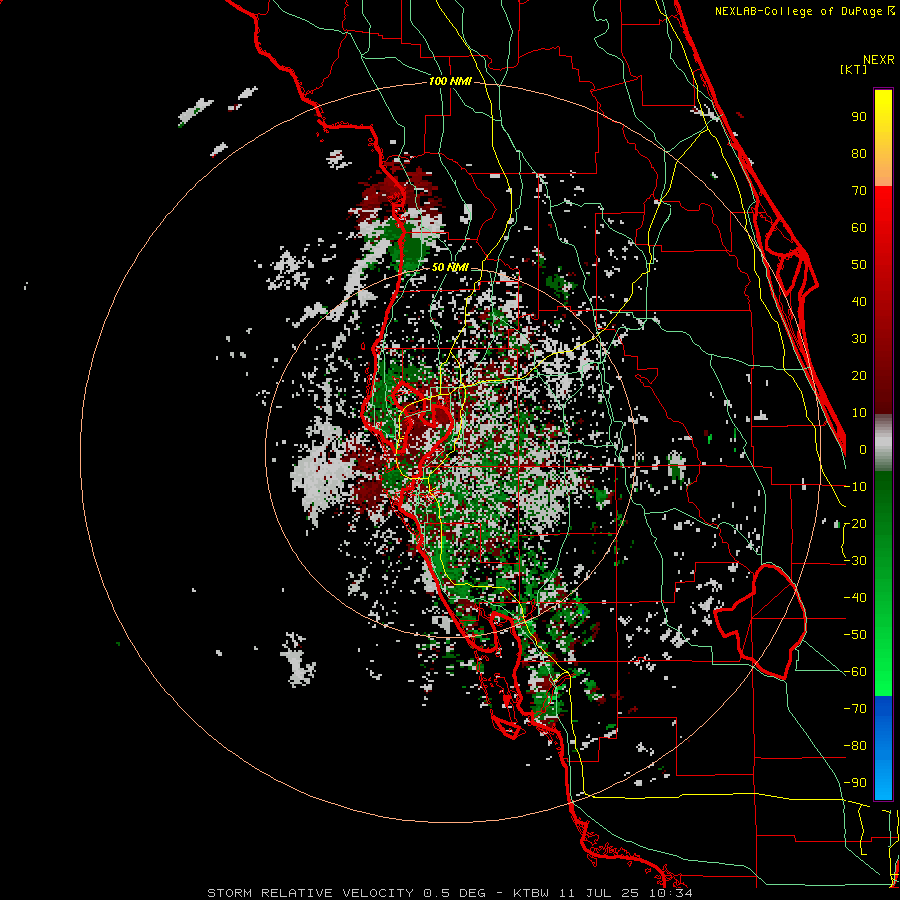Image resolution: width=900 pixels, height=900 pixels.
Task: Click the positive 30 scale label
Action: click(x=859, y=339)
